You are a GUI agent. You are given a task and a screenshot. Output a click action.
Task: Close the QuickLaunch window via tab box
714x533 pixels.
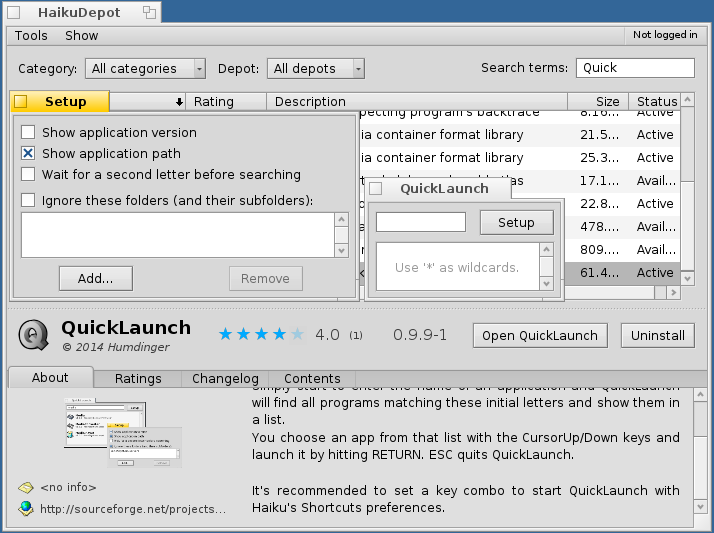tap(376, 188)
